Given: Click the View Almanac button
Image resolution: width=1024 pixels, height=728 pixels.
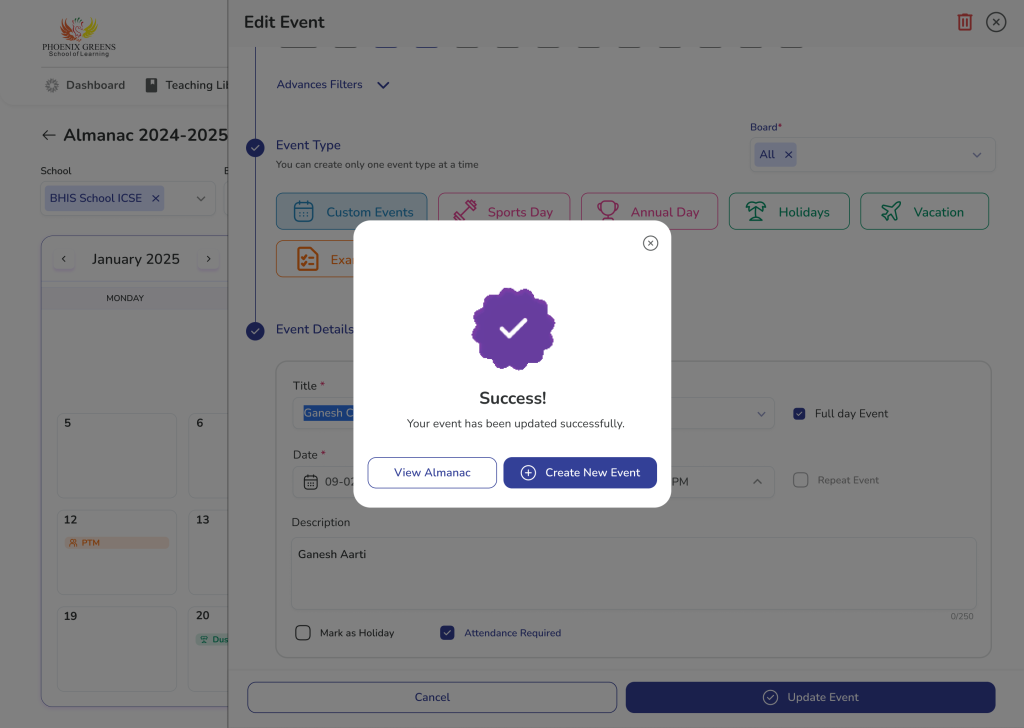Looking at the screenshot, I should click(432, 473).
